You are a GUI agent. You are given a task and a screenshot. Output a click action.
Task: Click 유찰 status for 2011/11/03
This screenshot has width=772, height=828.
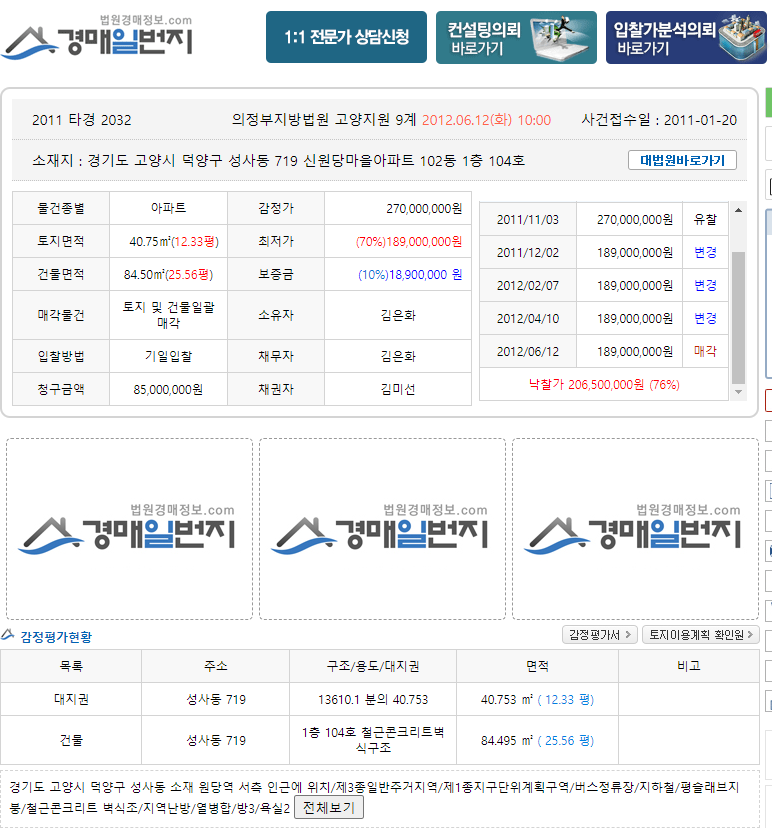click(x=705, y=219)
